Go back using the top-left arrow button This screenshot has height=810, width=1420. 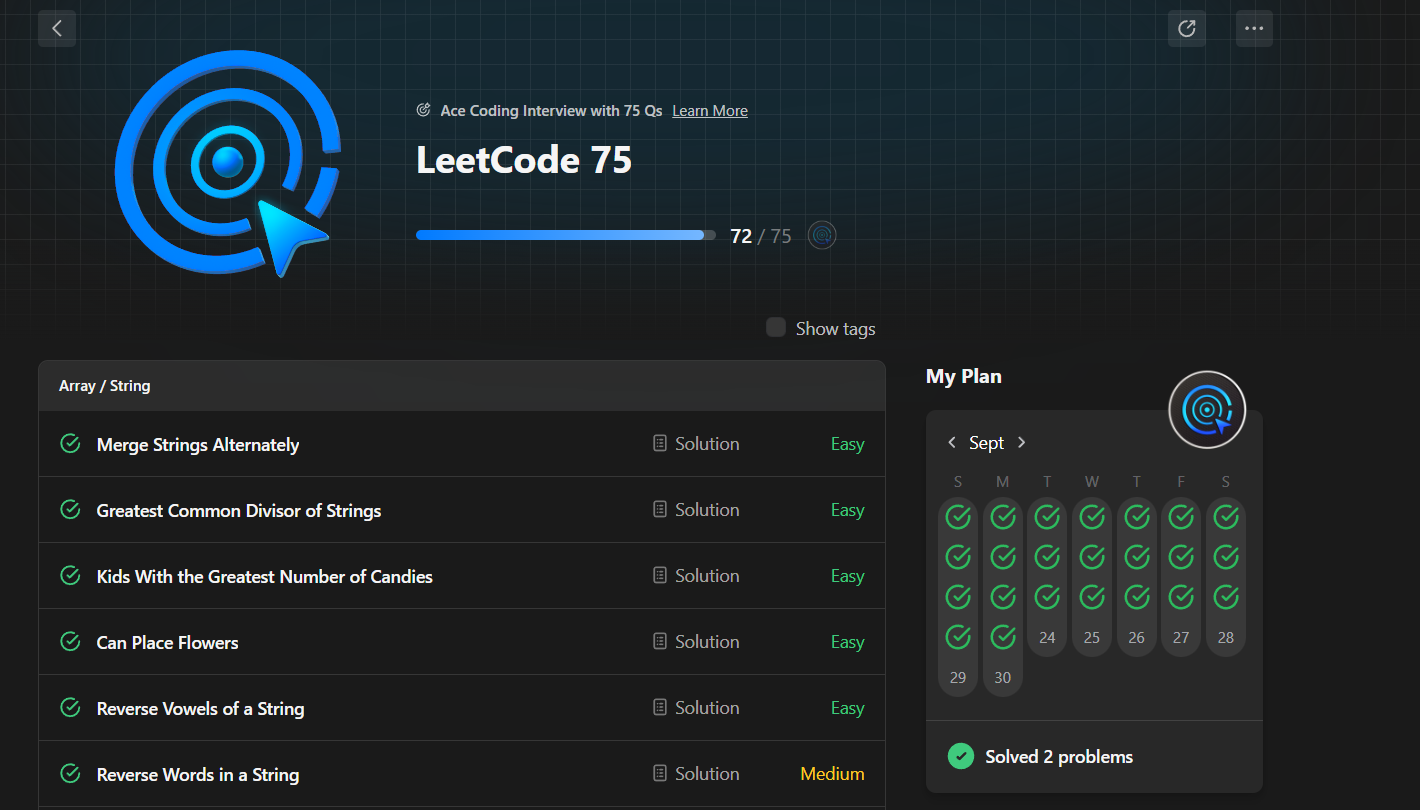point(57,28)
